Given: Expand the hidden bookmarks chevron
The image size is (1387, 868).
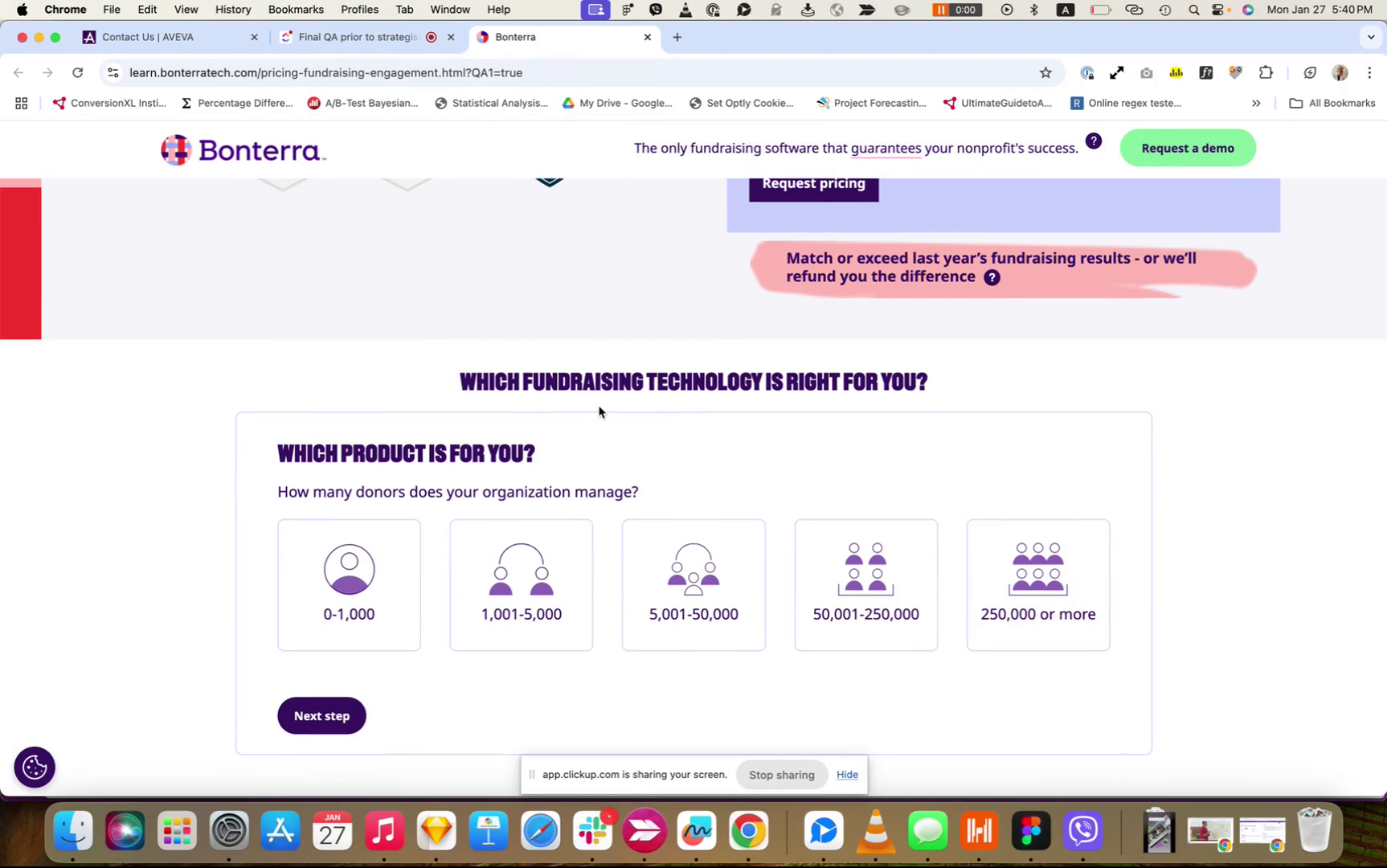Looking at the screenshot, I should coord(1255,103).
